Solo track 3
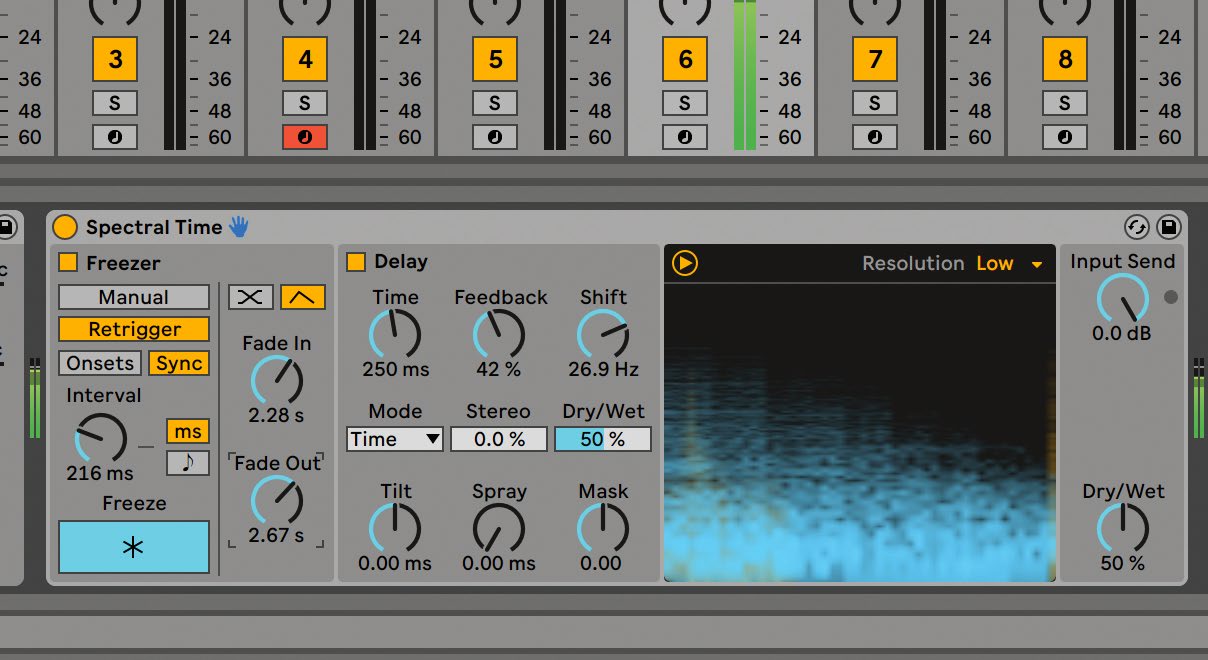Viewport: 1208px width, 660px height. click(115, 103)
